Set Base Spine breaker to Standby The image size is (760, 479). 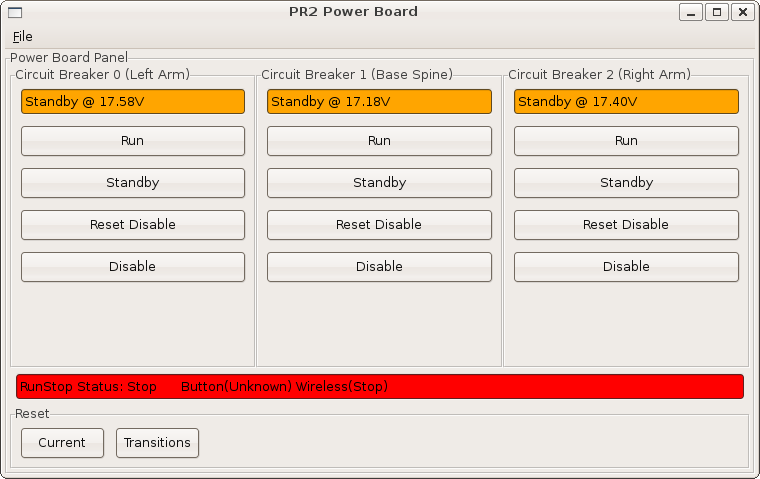(379, 183)
